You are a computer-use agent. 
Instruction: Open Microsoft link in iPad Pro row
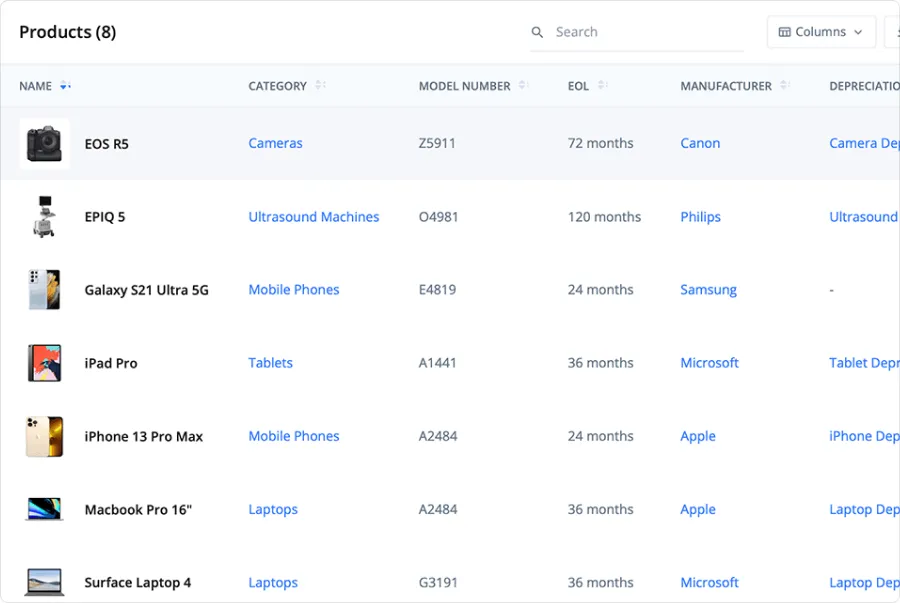[x=709, y=363]
